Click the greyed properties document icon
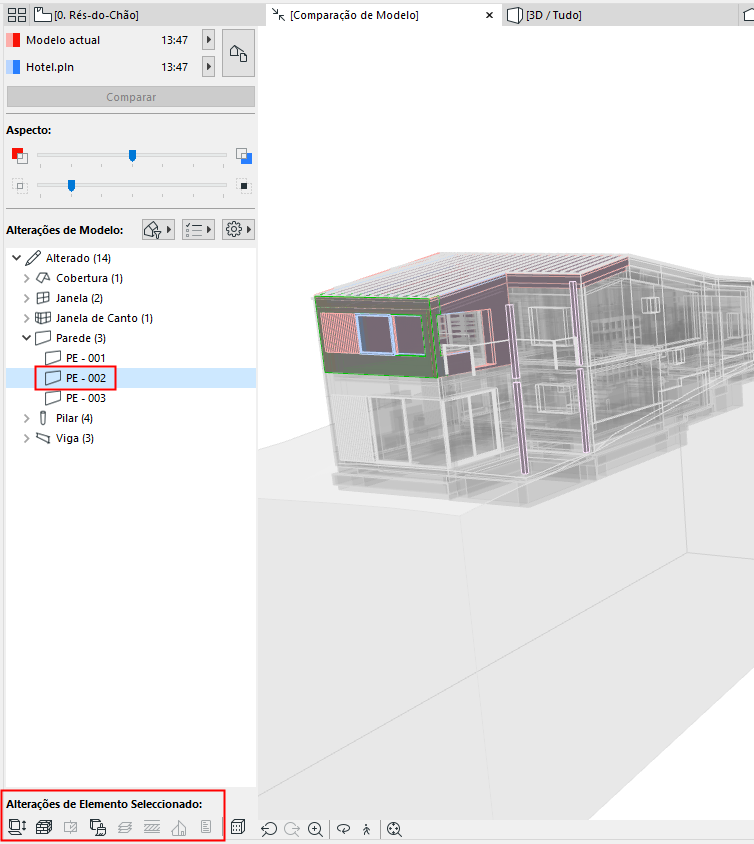Image resolution: width=754 pixels, height=844 pixels. point(206,827)
